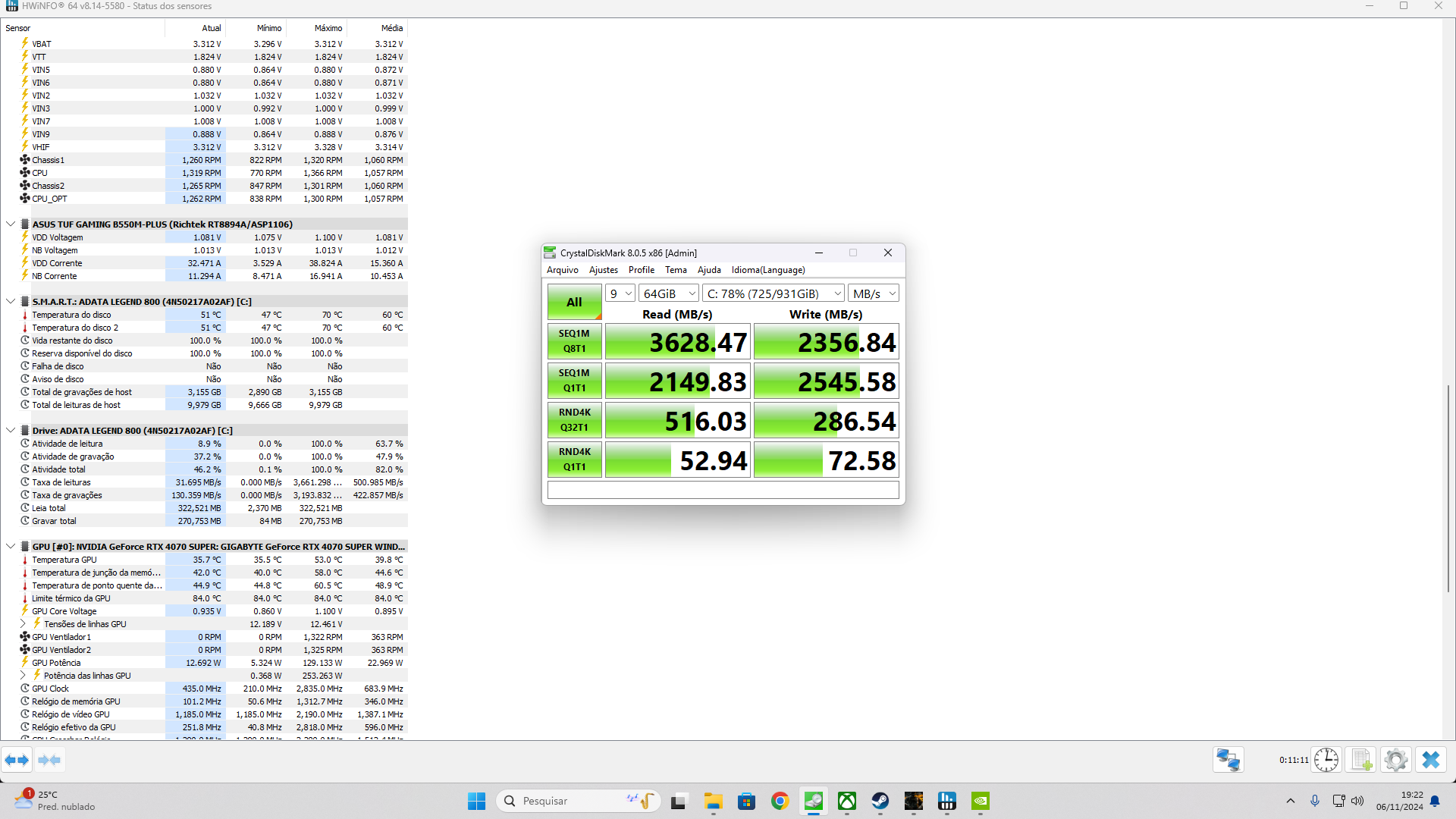Sort by Atual column header
Image resolution: width=1456 pixels, height=819 pixels.
point(195,28)
